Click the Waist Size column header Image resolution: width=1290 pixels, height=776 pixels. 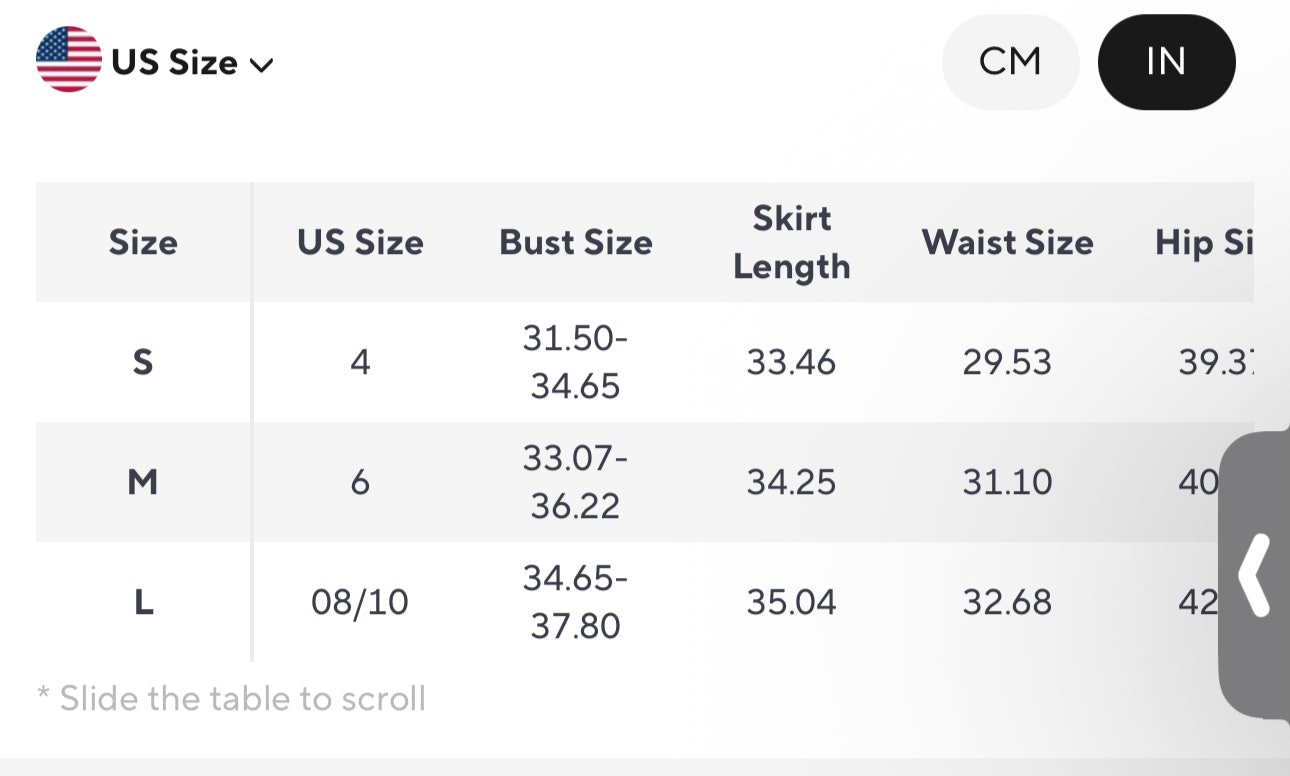click(x=1007, y=242)
